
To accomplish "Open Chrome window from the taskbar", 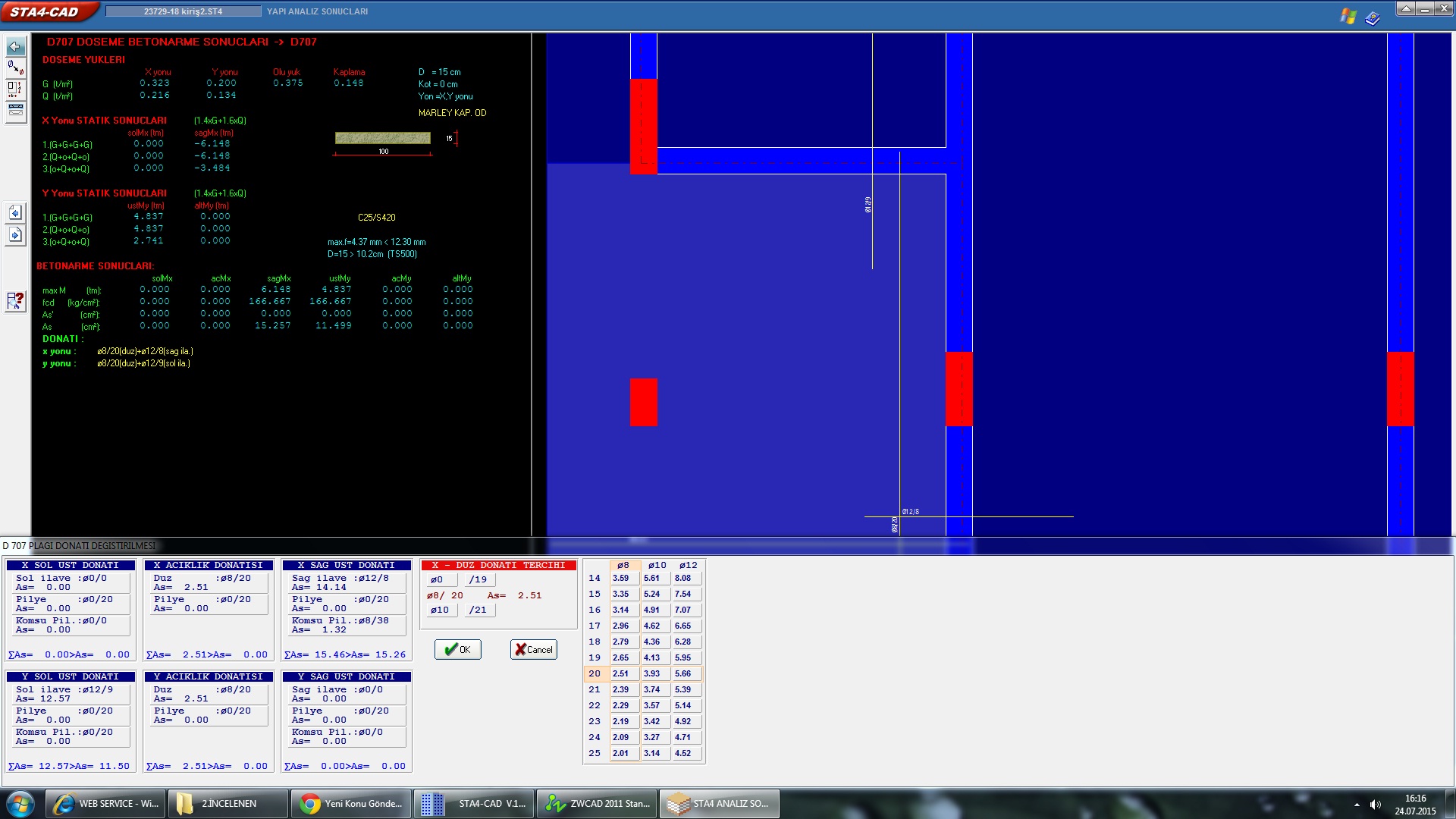I will (351, 804).
